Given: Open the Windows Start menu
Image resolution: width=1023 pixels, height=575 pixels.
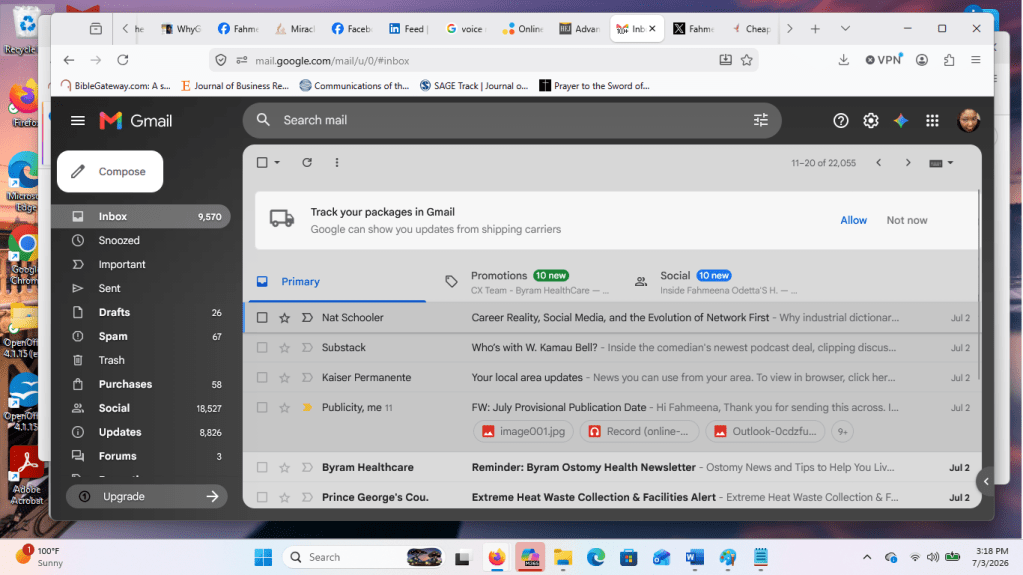Looking at the screenshot, I should tap(264, 557).
